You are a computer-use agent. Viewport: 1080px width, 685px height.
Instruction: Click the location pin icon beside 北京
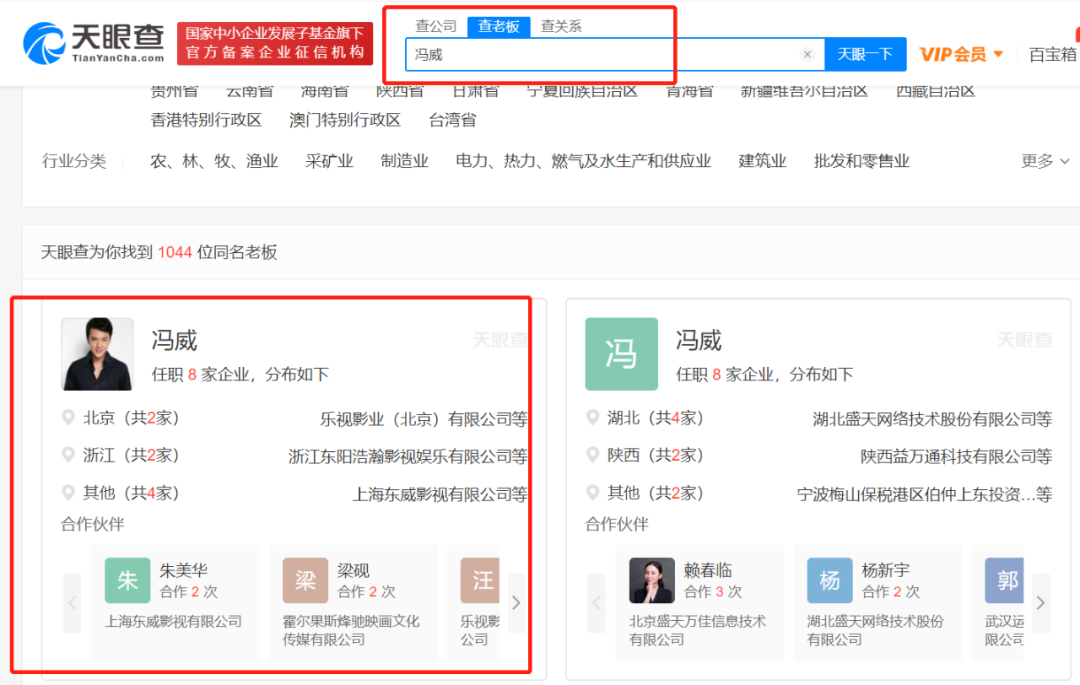68,418
